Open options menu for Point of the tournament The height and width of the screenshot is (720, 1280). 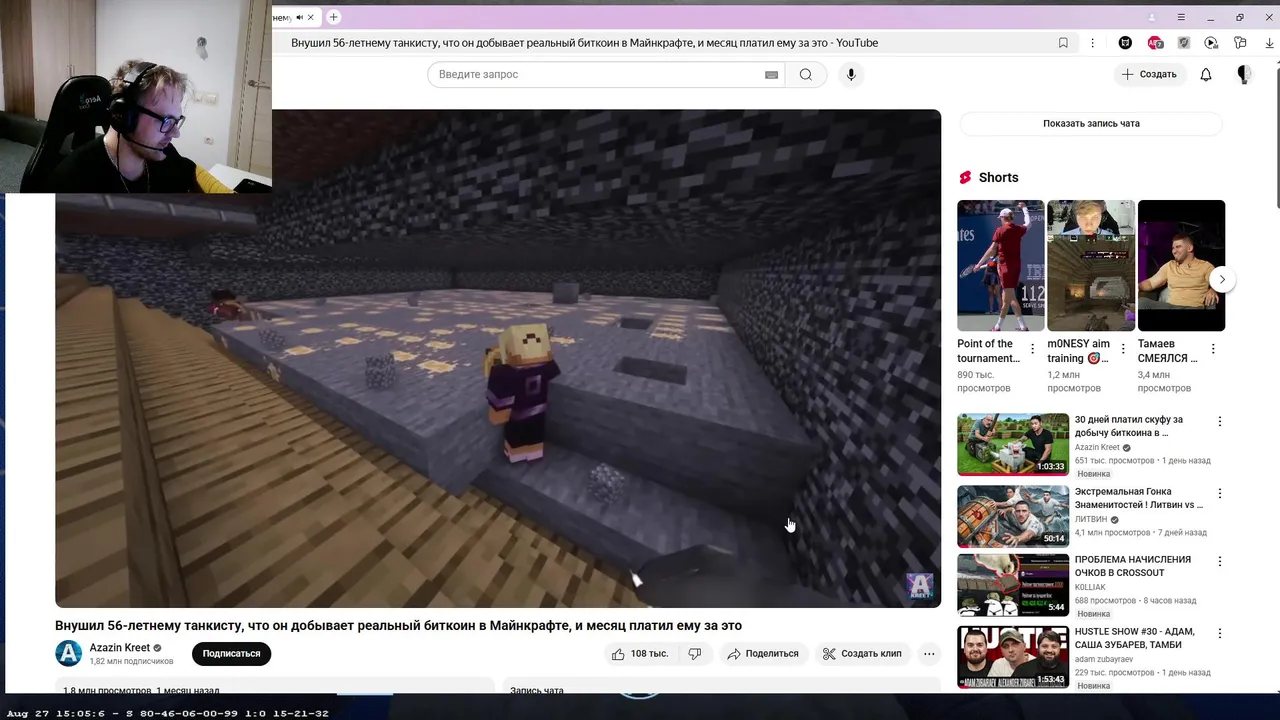[1033, 349]
